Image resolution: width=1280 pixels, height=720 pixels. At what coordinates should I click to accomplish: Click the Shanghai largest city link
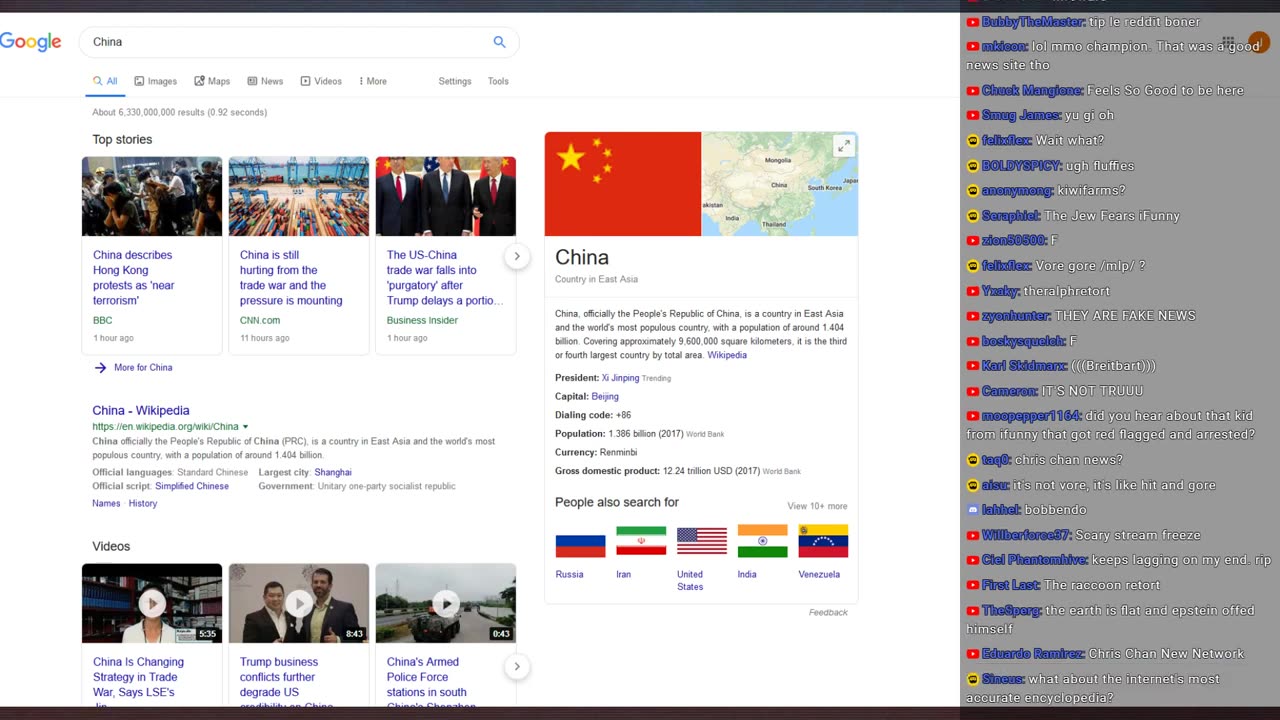point(333,472)
